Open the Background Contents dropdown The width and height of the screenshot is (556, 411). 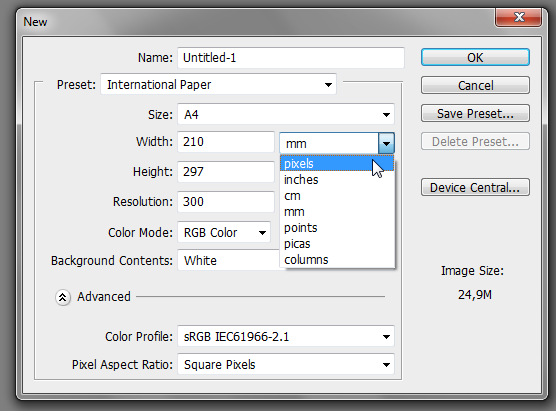[229, 260]
